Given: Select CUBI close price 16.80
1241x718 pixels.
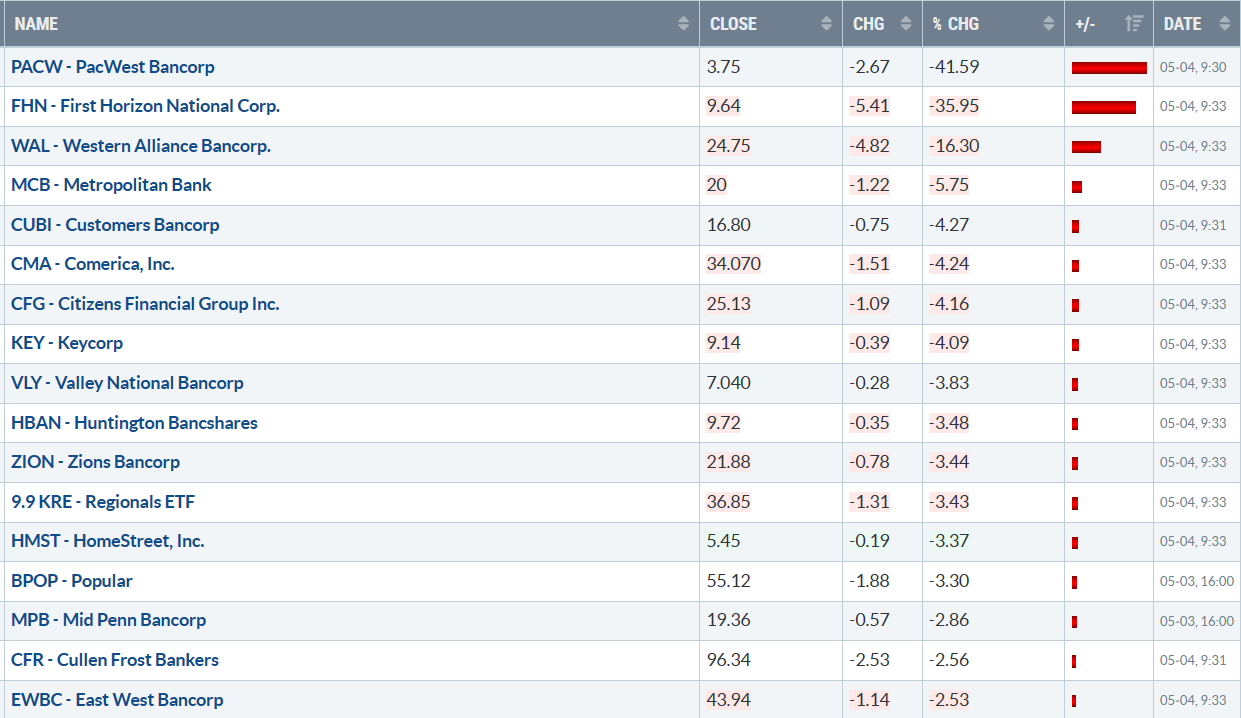Looking at the screenshot, I should [729, 225].
